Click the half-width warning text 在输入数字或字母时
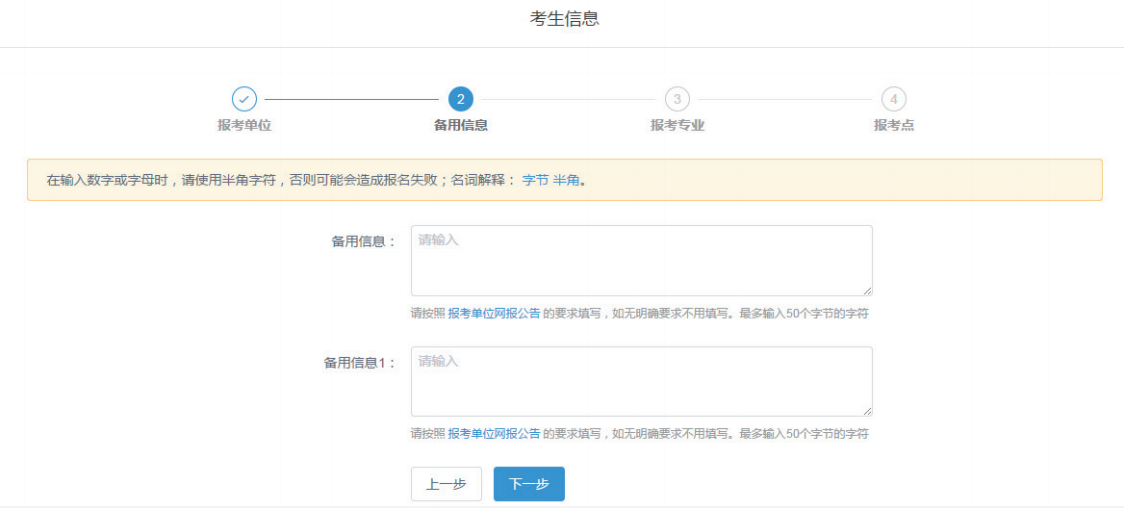 [108, 180]
